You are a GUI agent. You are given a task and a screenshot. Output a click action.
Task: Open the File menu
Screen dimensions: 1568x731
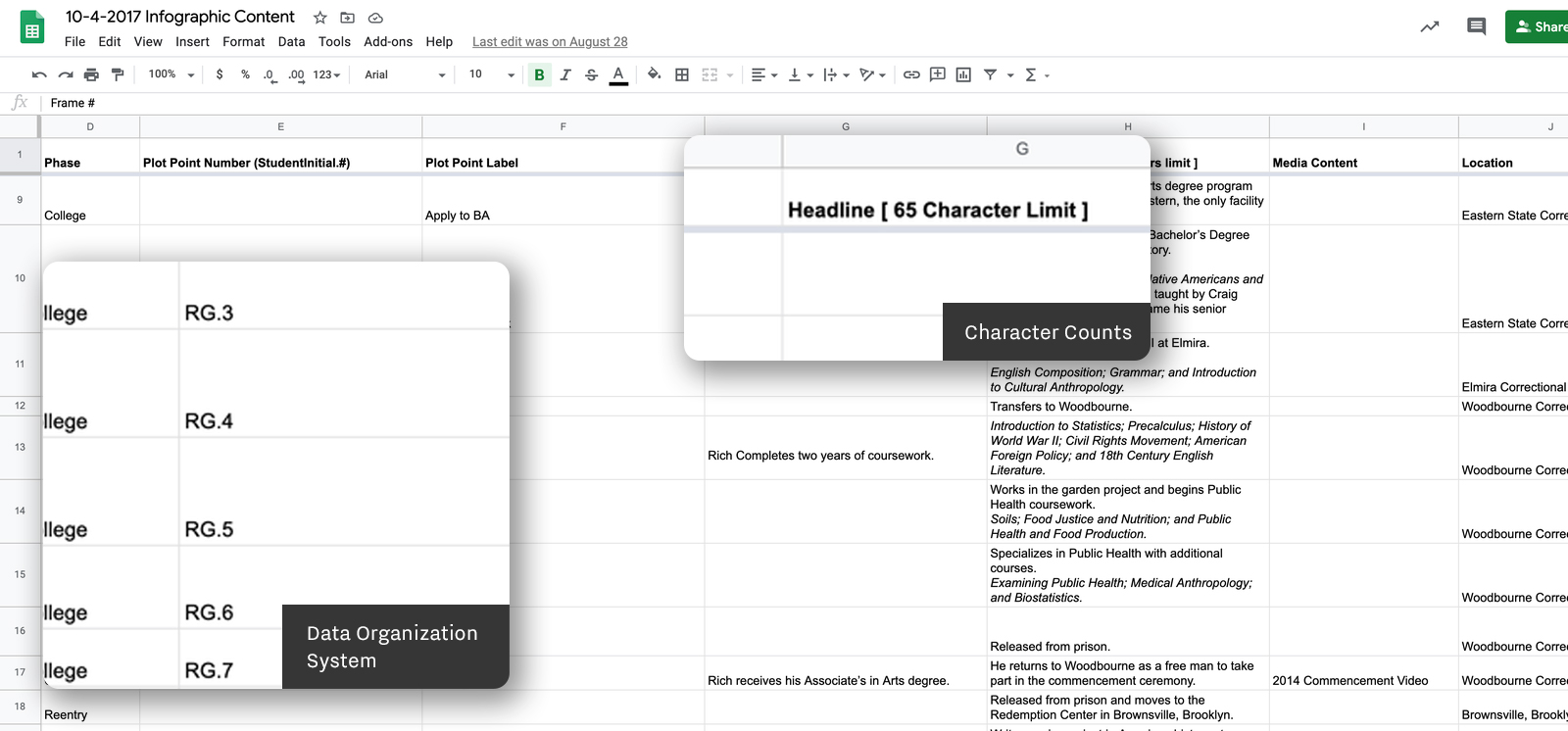click(x=74, y=41)
